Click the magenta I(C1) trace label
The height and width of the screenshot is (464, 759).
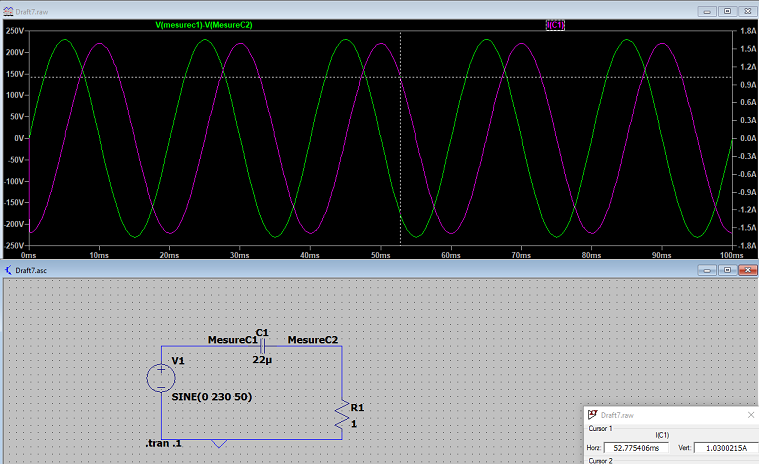click(x=555, y=24)
